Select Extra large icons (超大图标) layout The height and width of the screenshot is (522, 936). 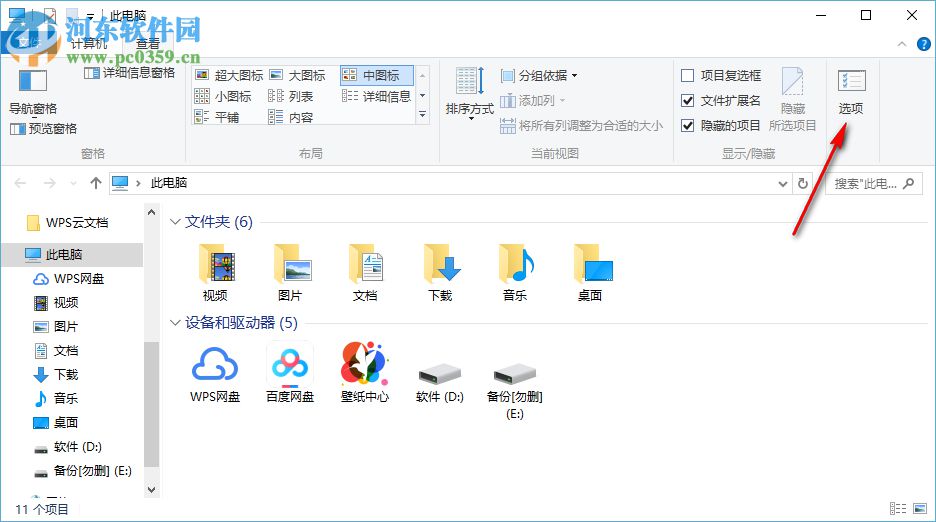(x=229, y=75)
